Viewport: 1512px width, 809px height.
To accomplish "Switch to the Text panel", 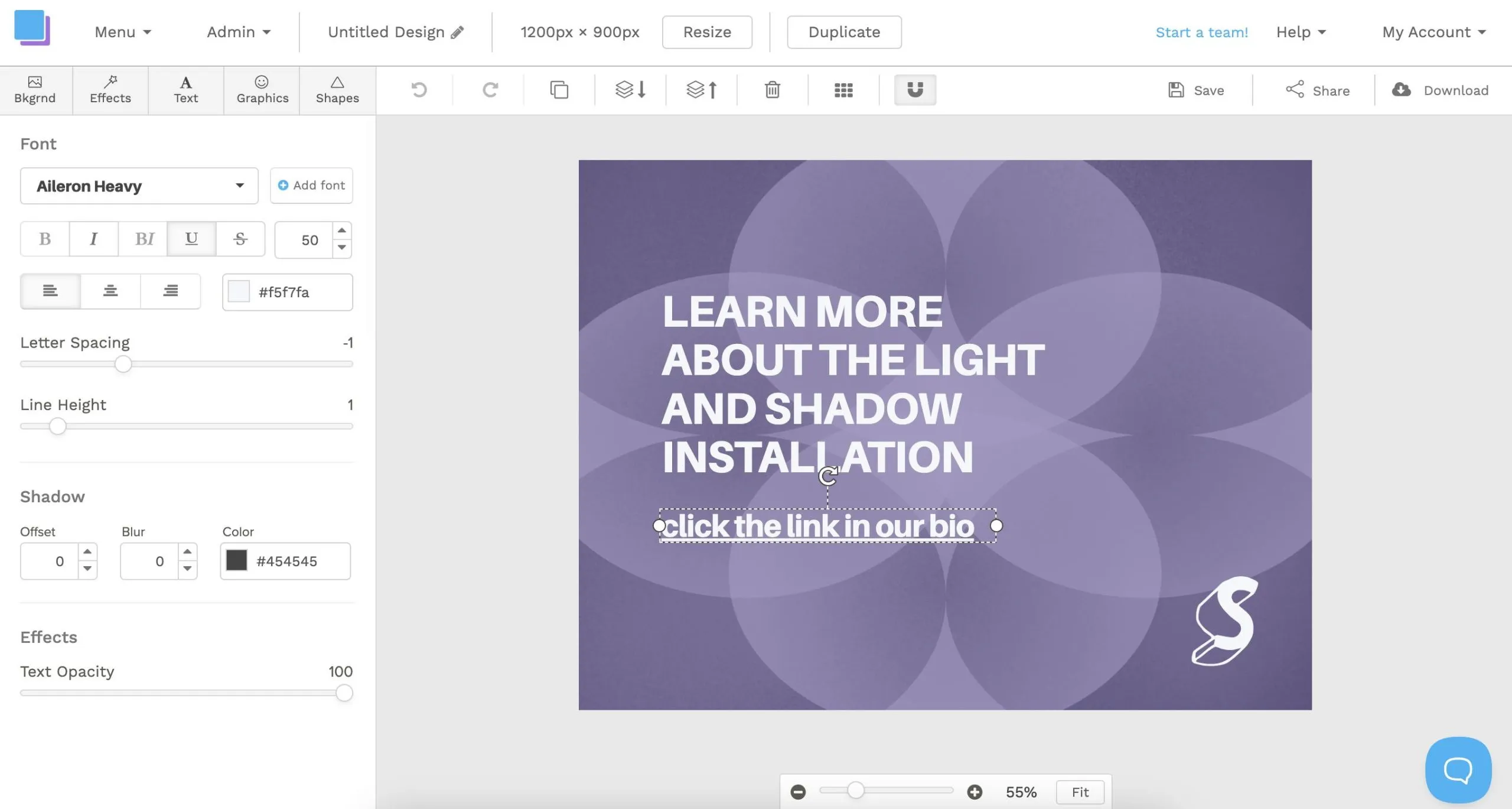I will [x=185, y=90].
